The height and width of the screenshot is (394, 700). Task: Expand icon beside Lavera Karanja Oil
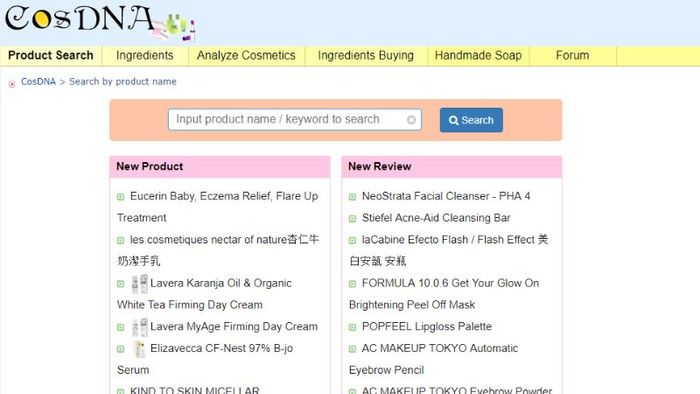pyautogui.click(x=121, y=284)
